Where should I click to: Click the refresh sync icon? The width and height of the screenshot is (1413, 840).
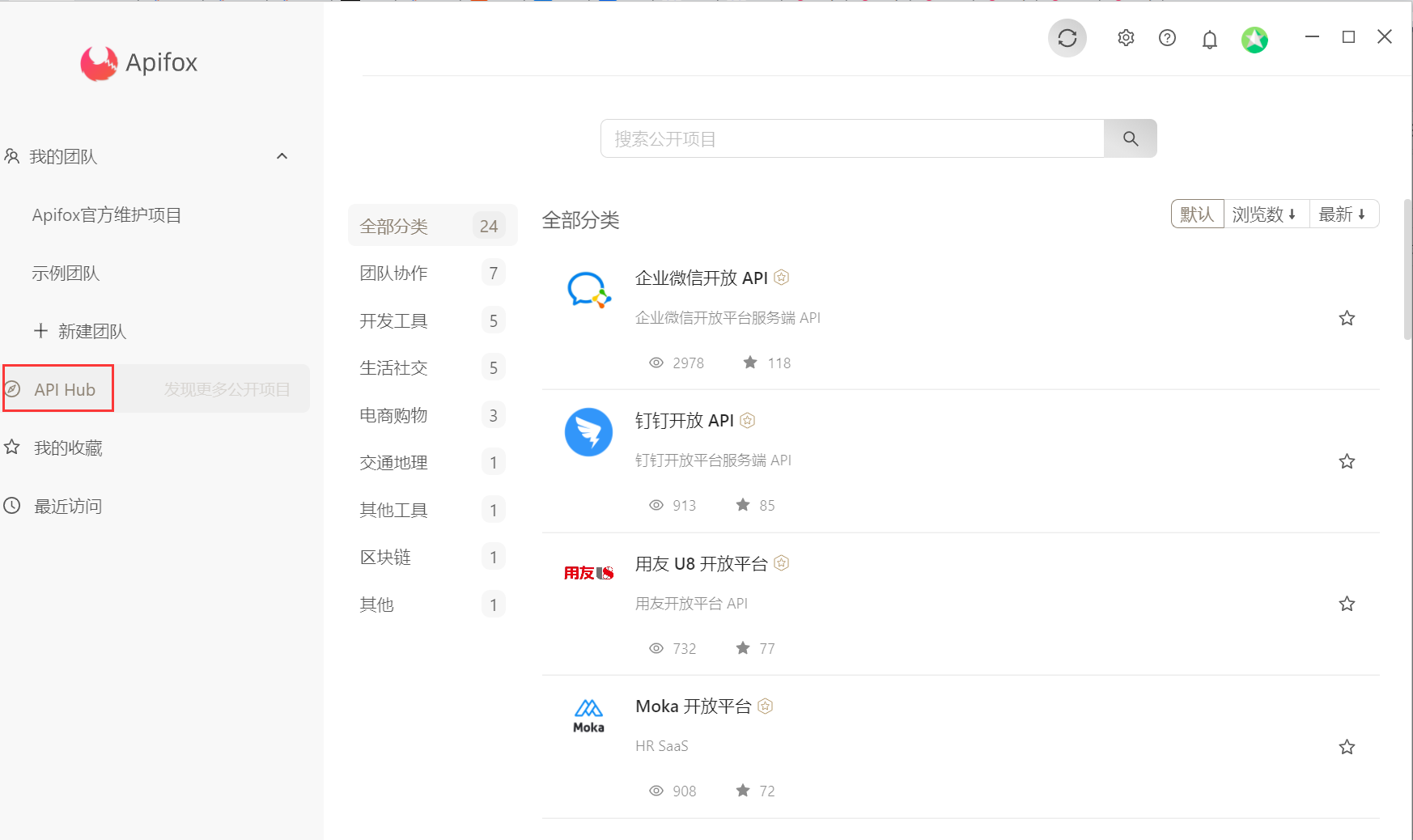1067,38
